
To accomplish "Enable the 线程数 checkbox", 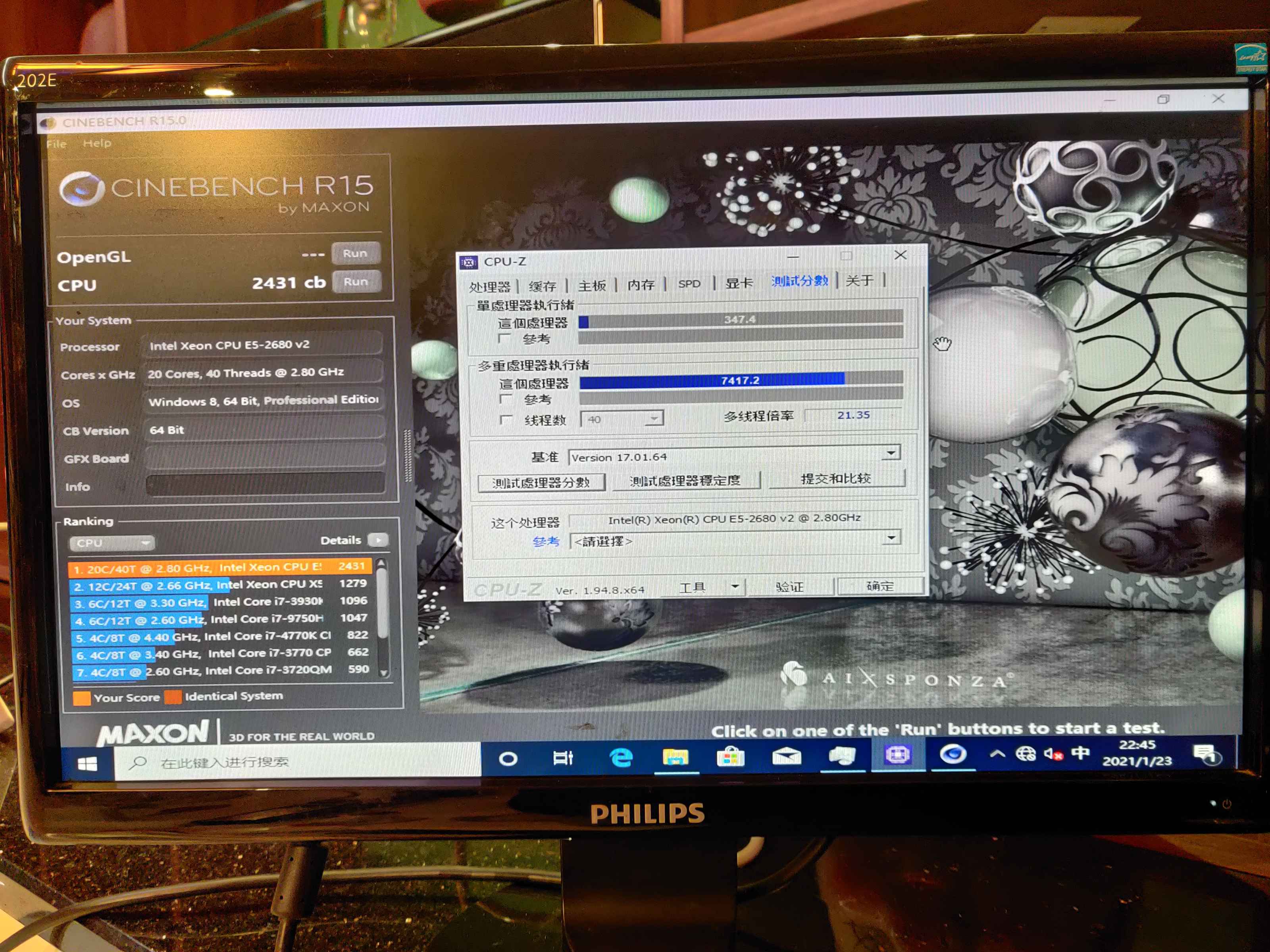I will pyautogui.click(x=506, y=420).
